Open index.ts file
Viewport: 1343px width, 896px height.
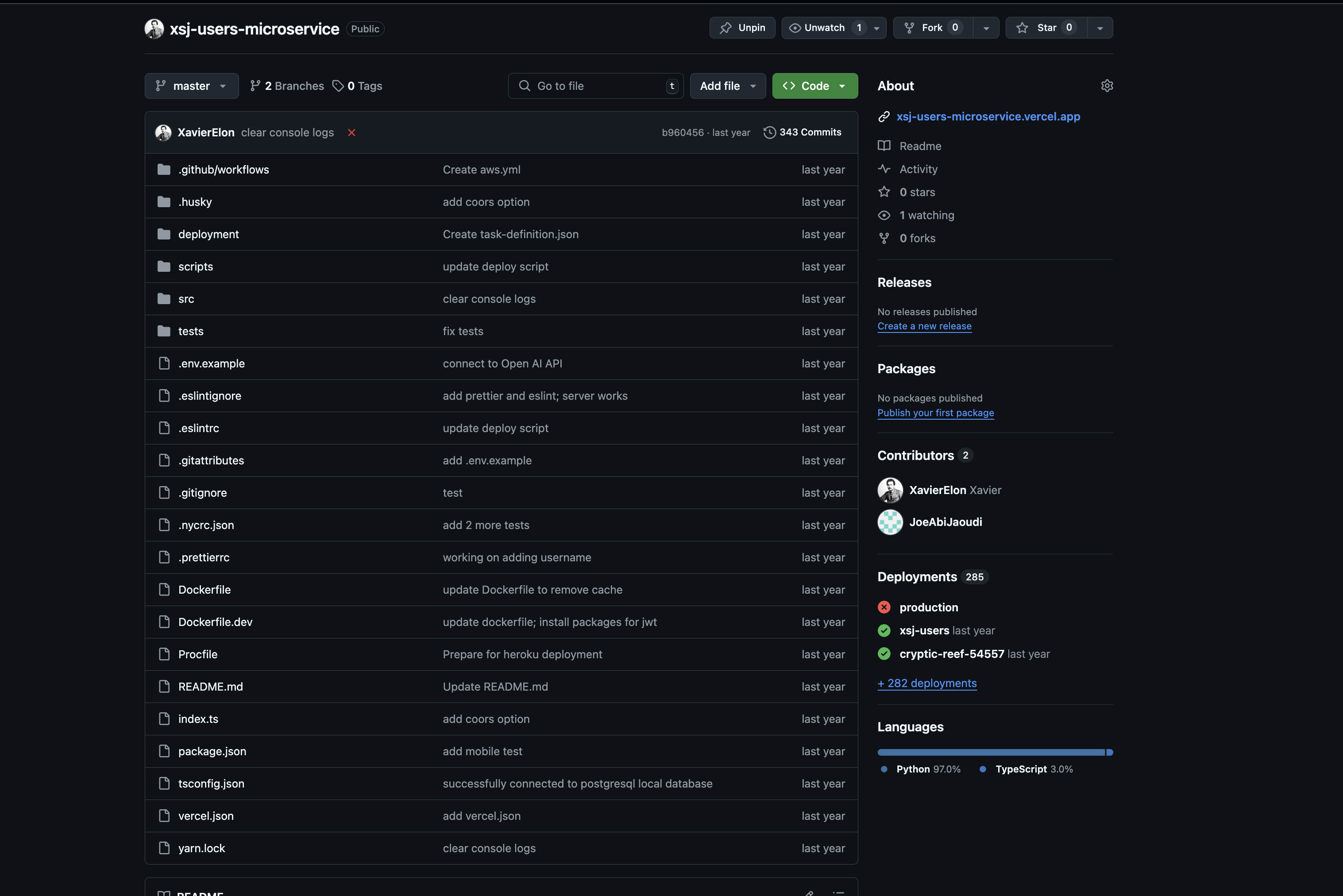click(198, 719)
